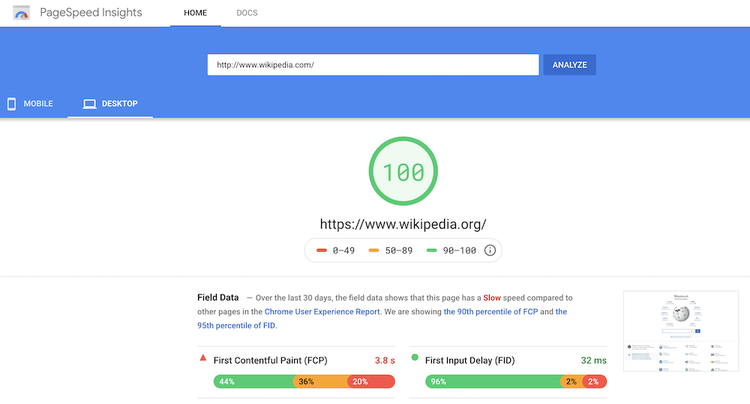
Task: Click the desktop laptop icon
Action: (x=89, y=104)
